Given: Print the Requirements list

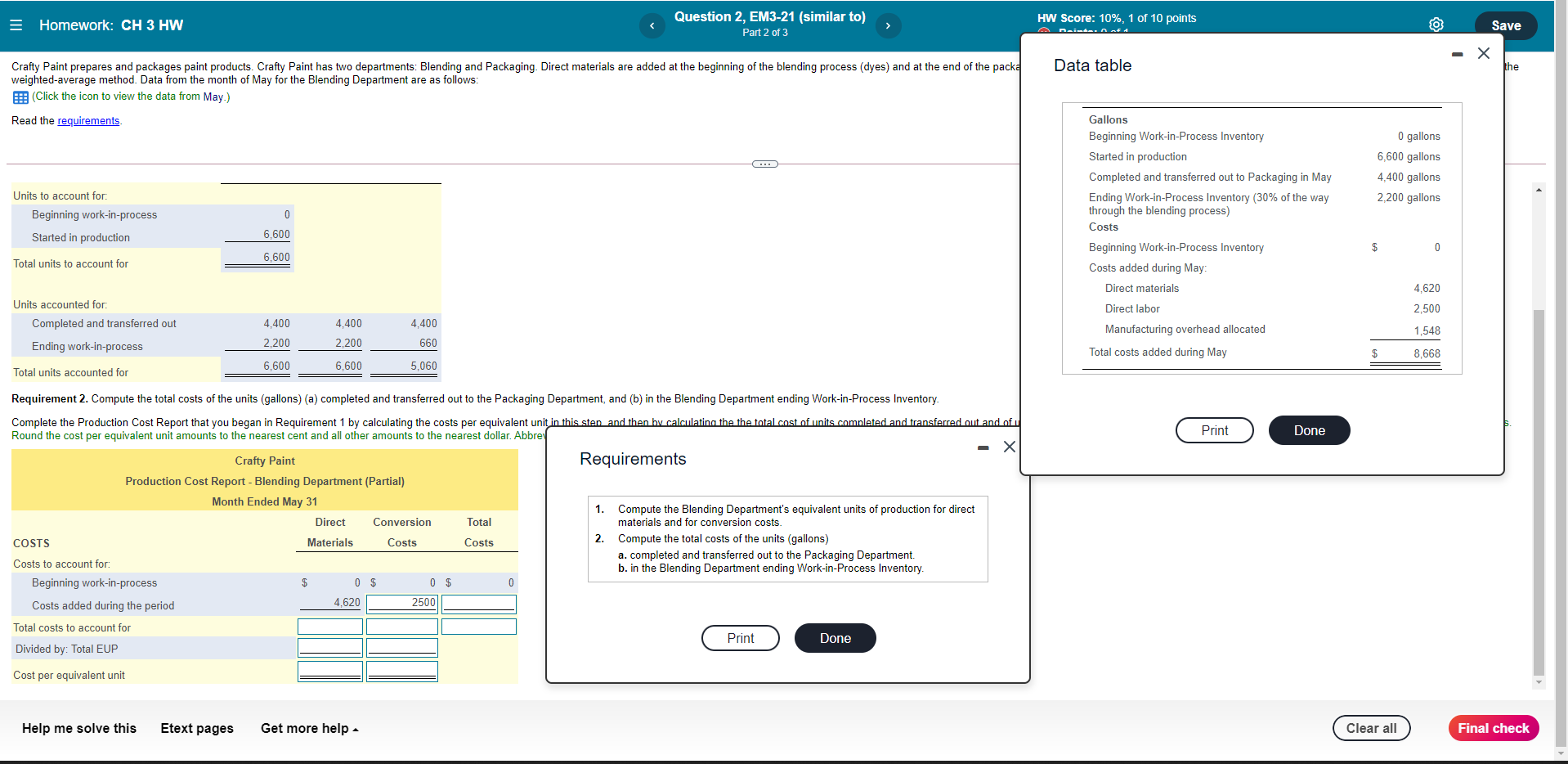Looking at the screenshot, I should click(x=740, y=638).
